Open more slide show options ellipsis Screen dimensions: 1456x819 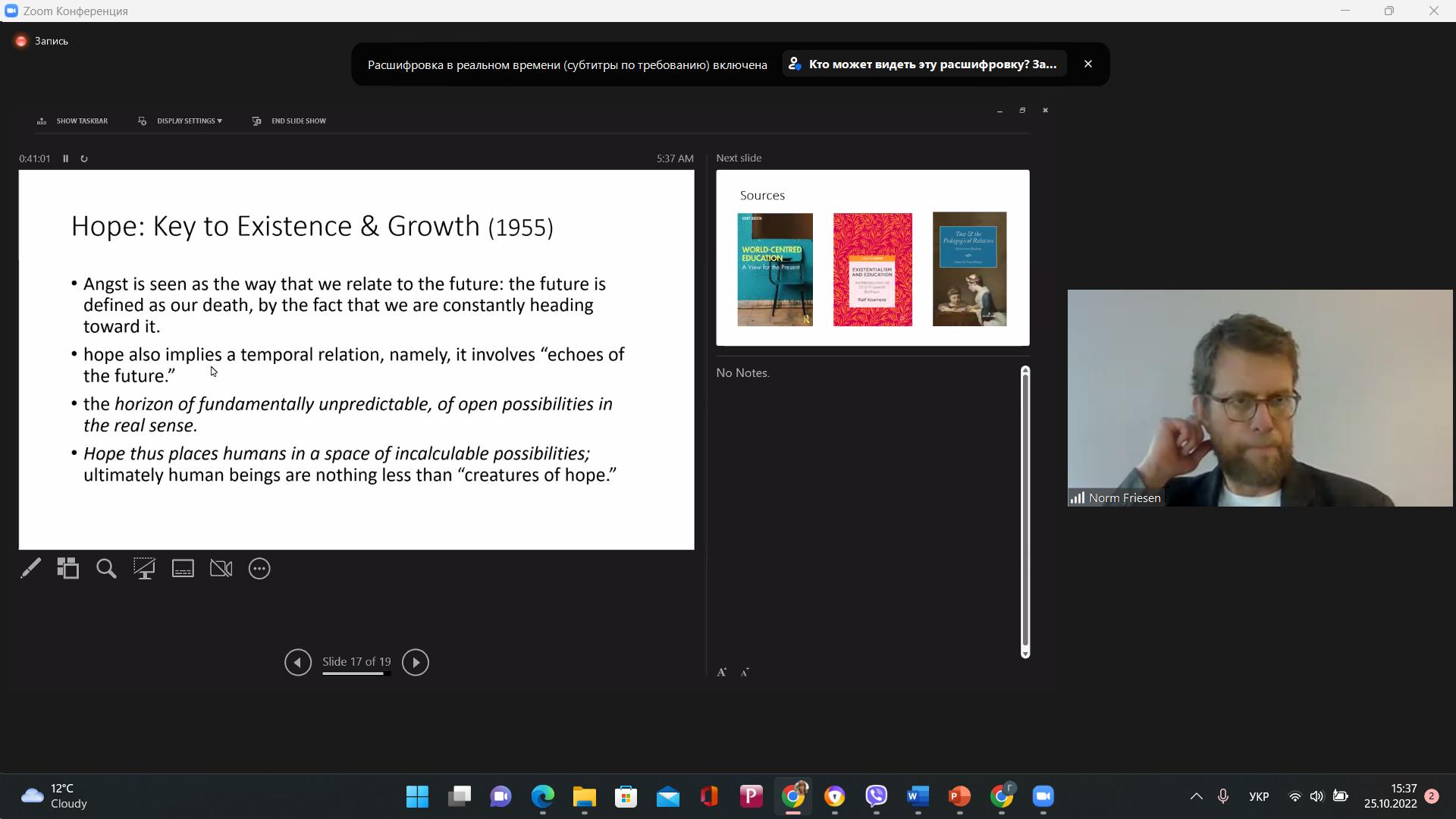tap(259, 569)
